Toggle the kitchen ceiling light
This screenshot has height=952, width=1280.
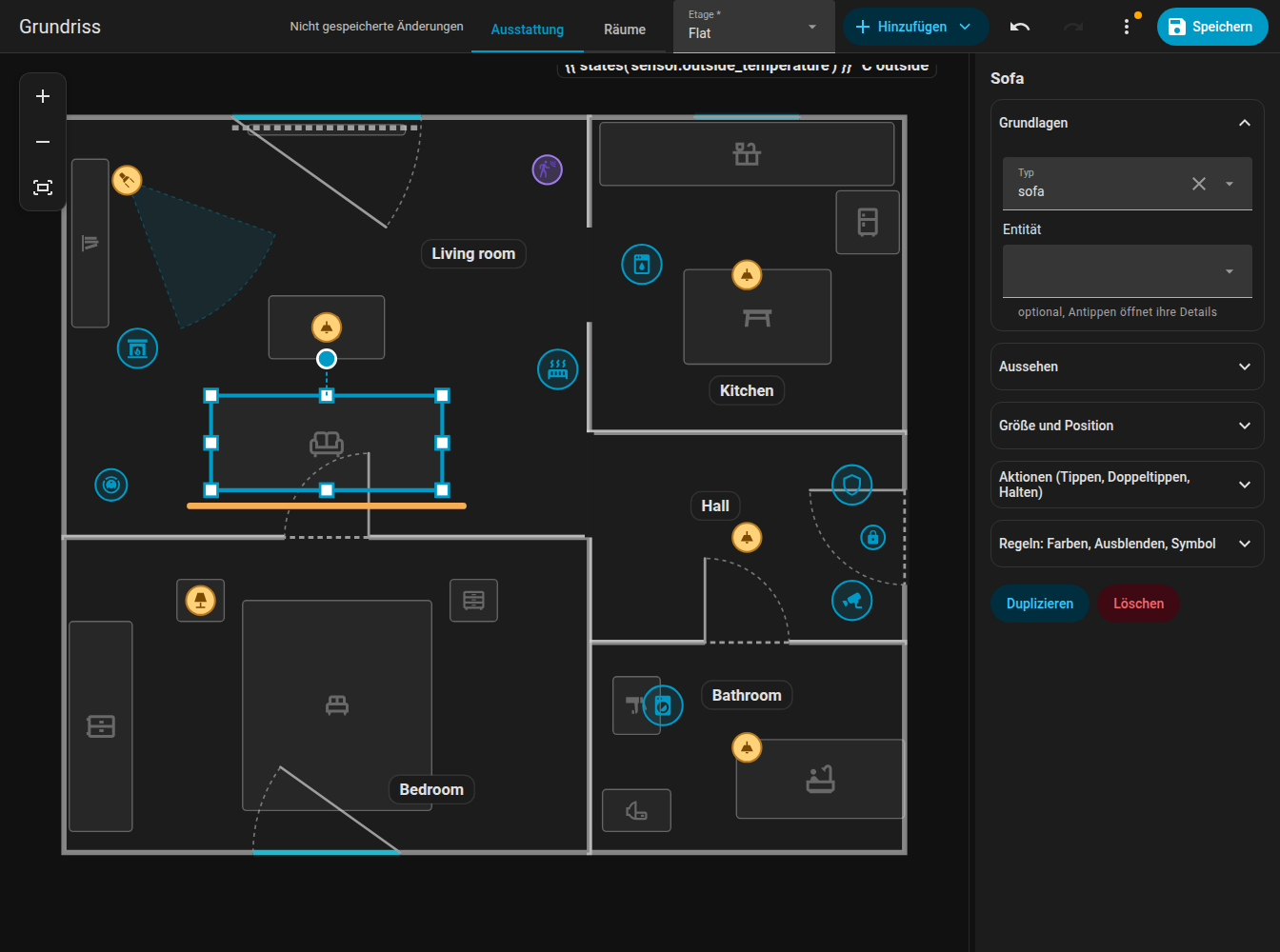point(747,275)
